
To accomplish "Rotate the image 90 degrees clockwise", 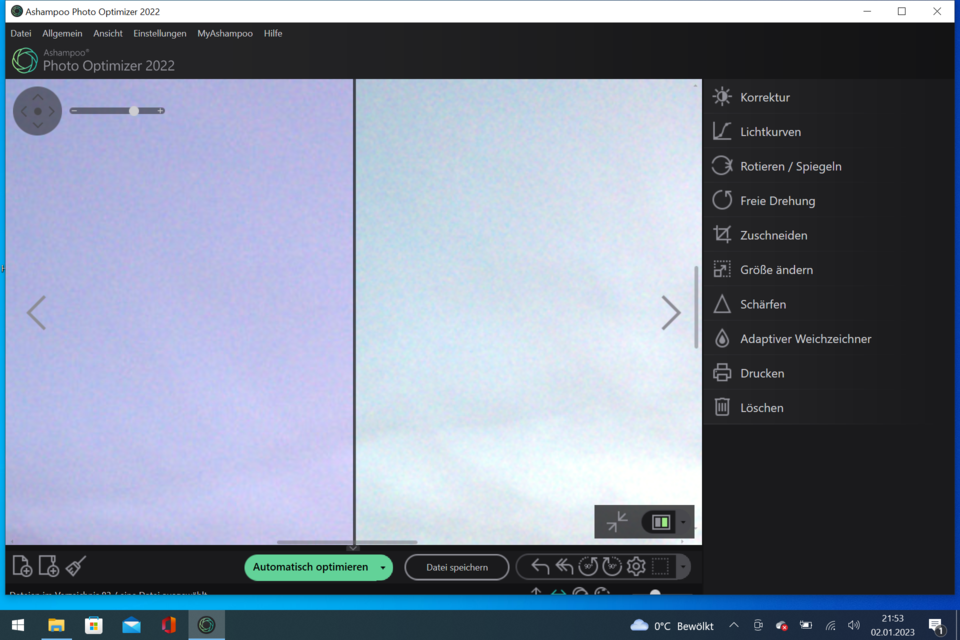I will (x=612, y=567).
